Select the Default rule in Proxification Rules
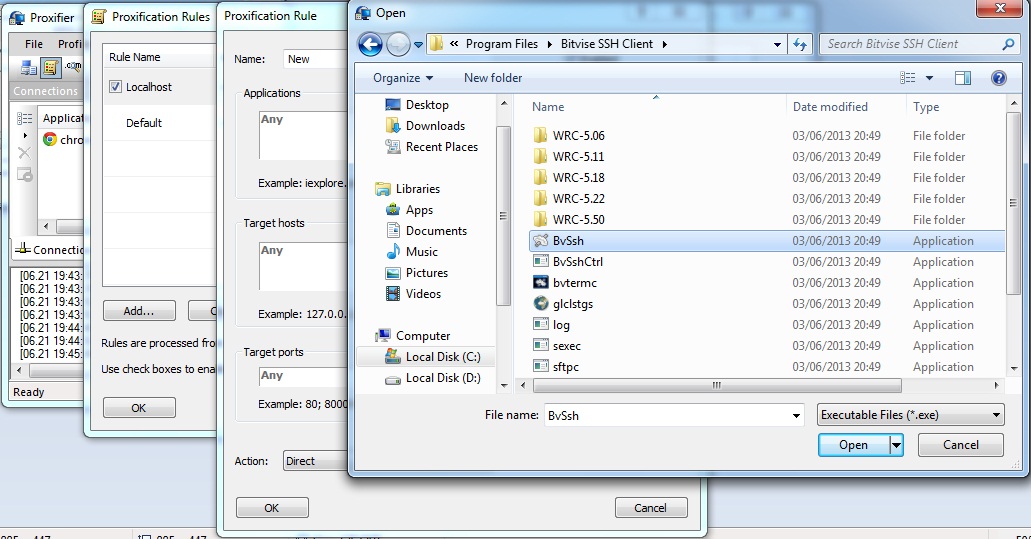The width and height of the screenshot is (1031, 539). [x=143, y=123]
